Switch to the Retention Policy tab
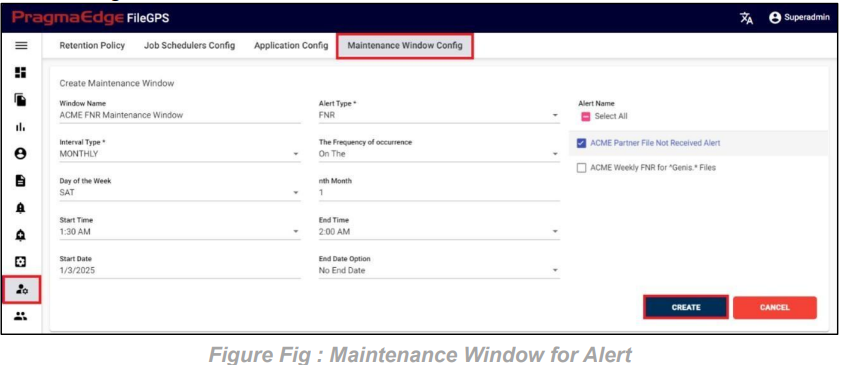Image resolution: width=841 pixels, height=365 pixels. tap(92, 46)
